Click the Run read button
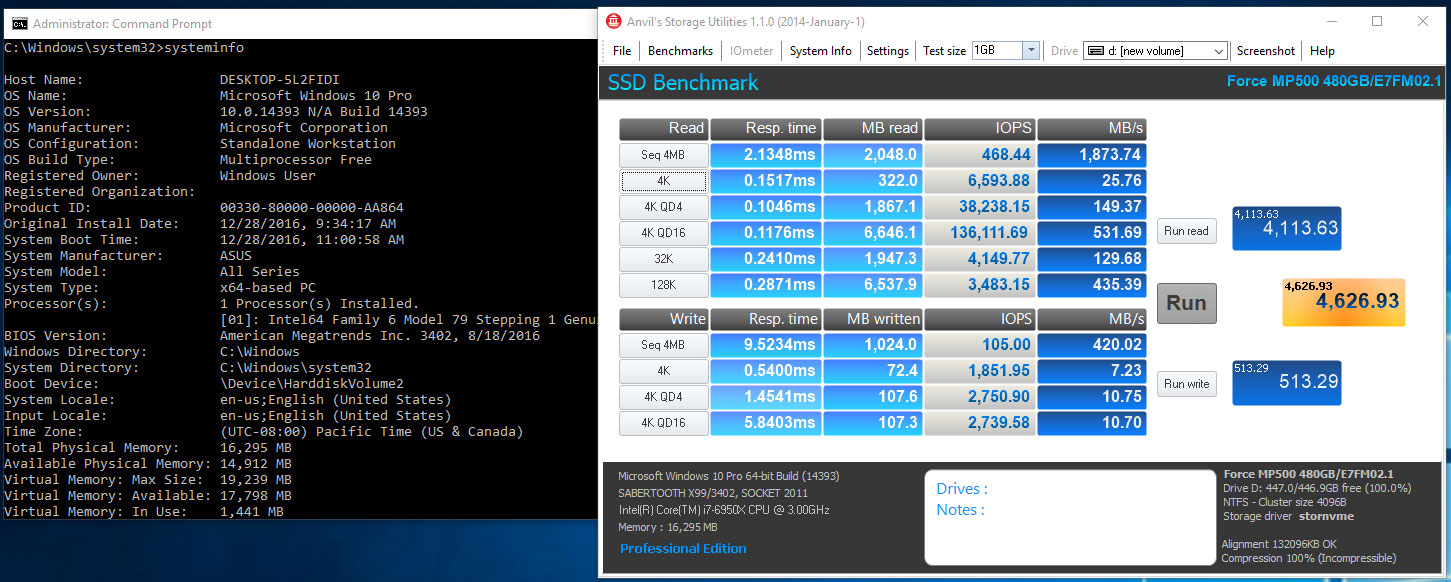 point(1187,231)
